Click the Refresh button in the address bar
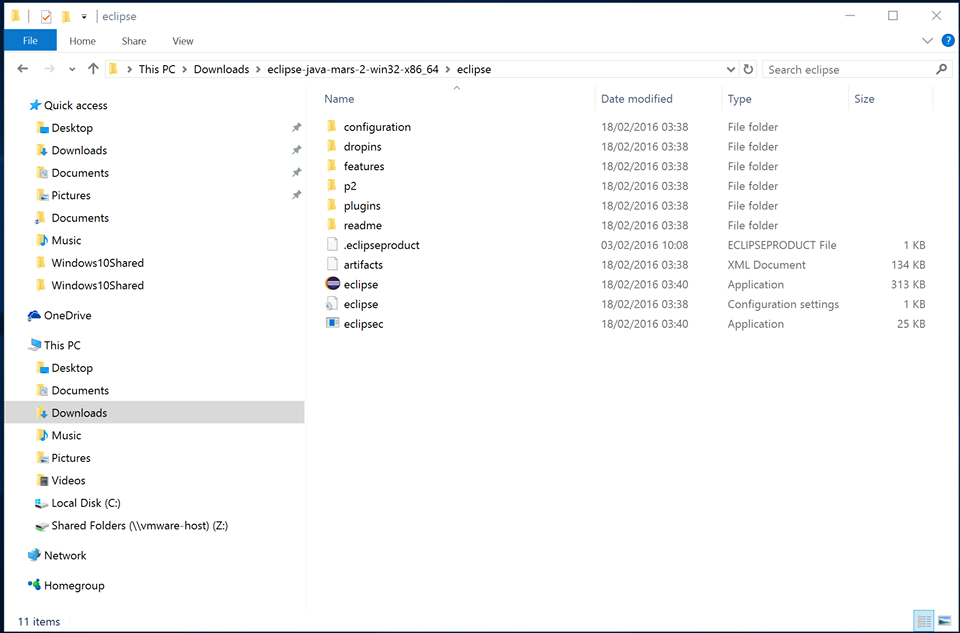Screen dimensions: 960x633 click(748, 69)
